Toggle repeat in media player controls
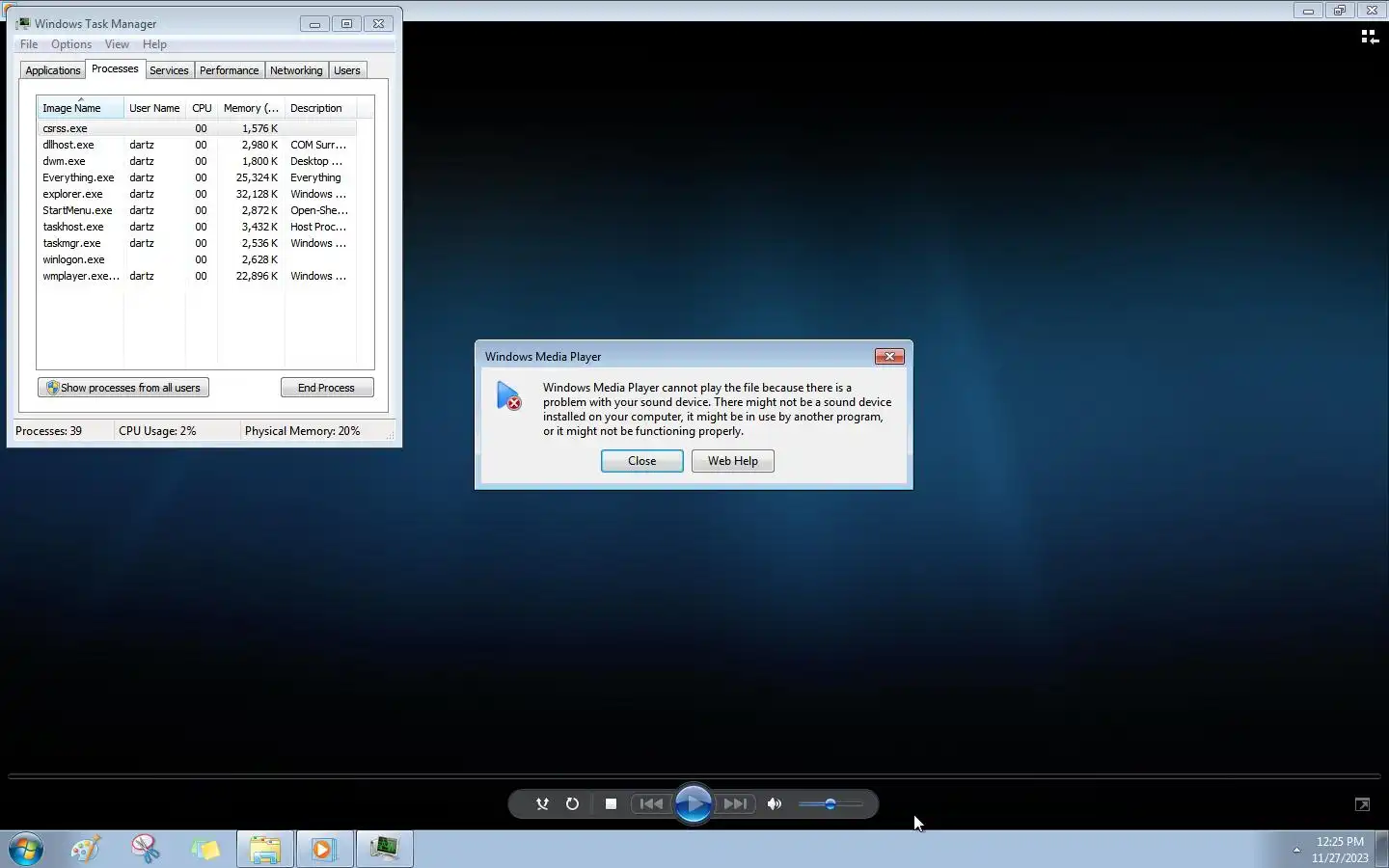The height and width of the screenshot is (868, 1389). (x=572, y=803)
